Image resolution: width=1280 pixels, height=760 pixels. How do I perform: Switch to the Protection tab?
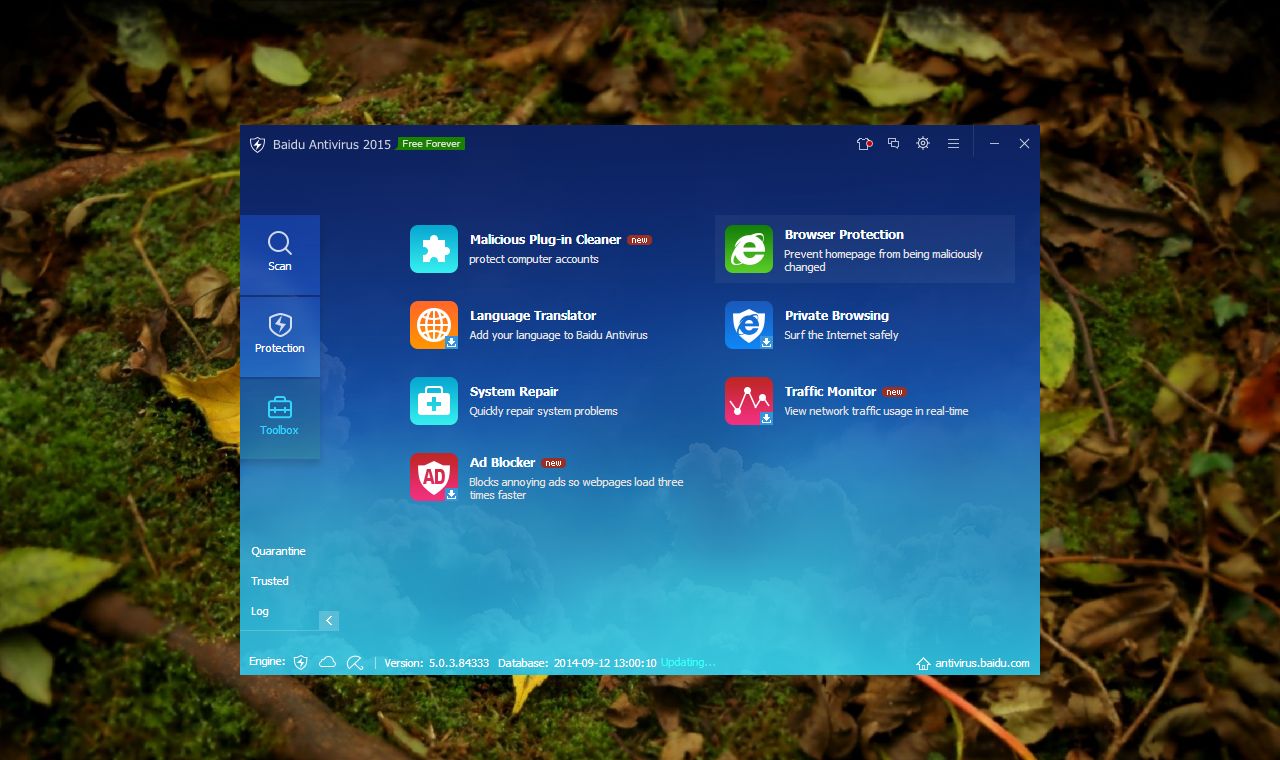pyautogui.click(x=280, y=337)
